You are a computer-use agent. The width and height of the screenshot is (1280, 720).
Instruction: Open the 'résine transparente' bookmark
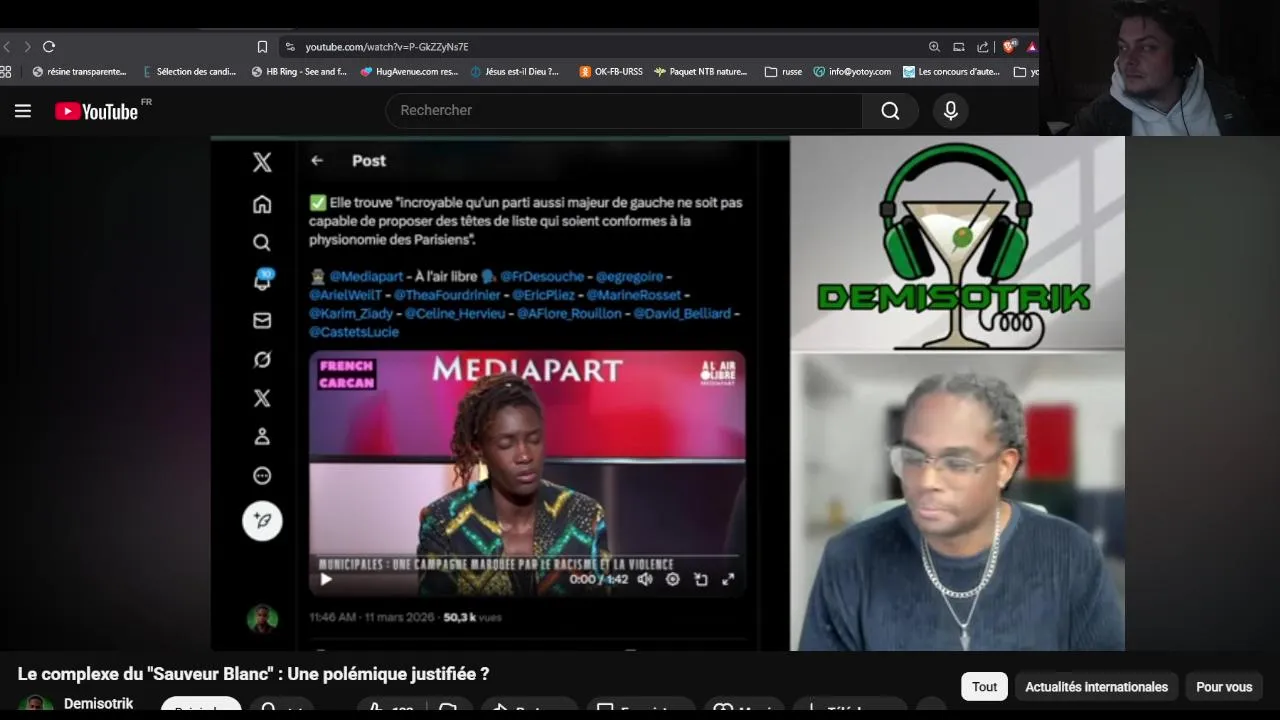79,72
